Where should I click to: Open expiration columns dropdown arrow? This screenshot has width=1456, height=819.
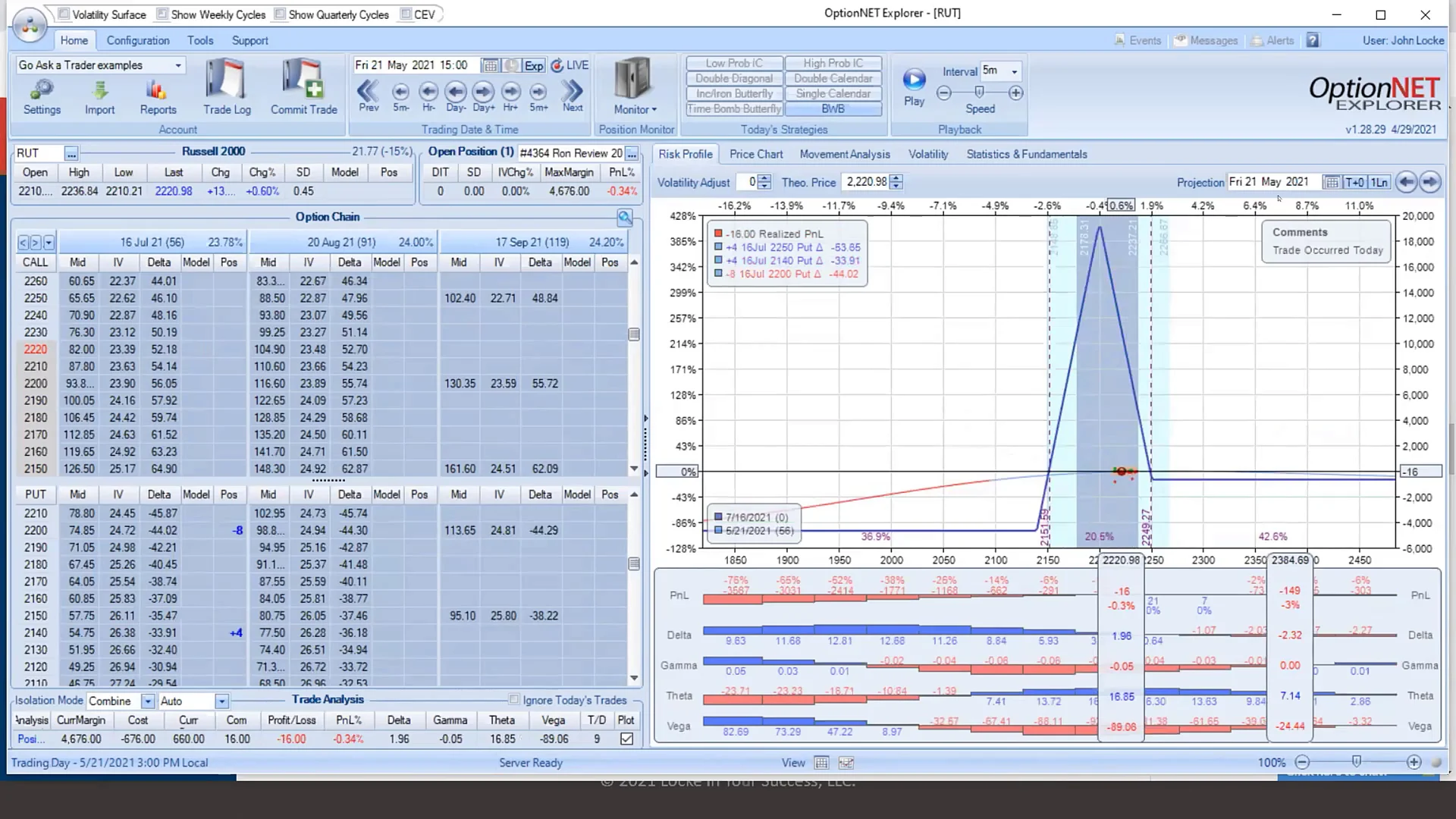[x=49, y=243]
